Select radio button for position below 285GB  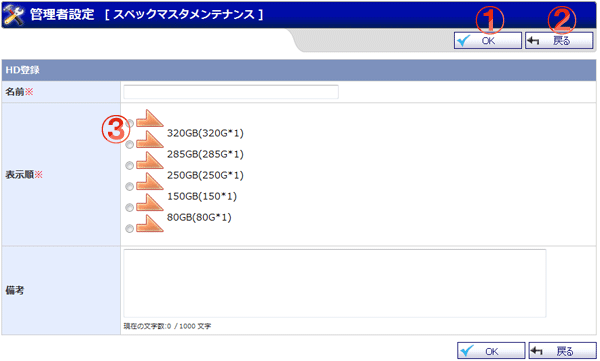130,165
